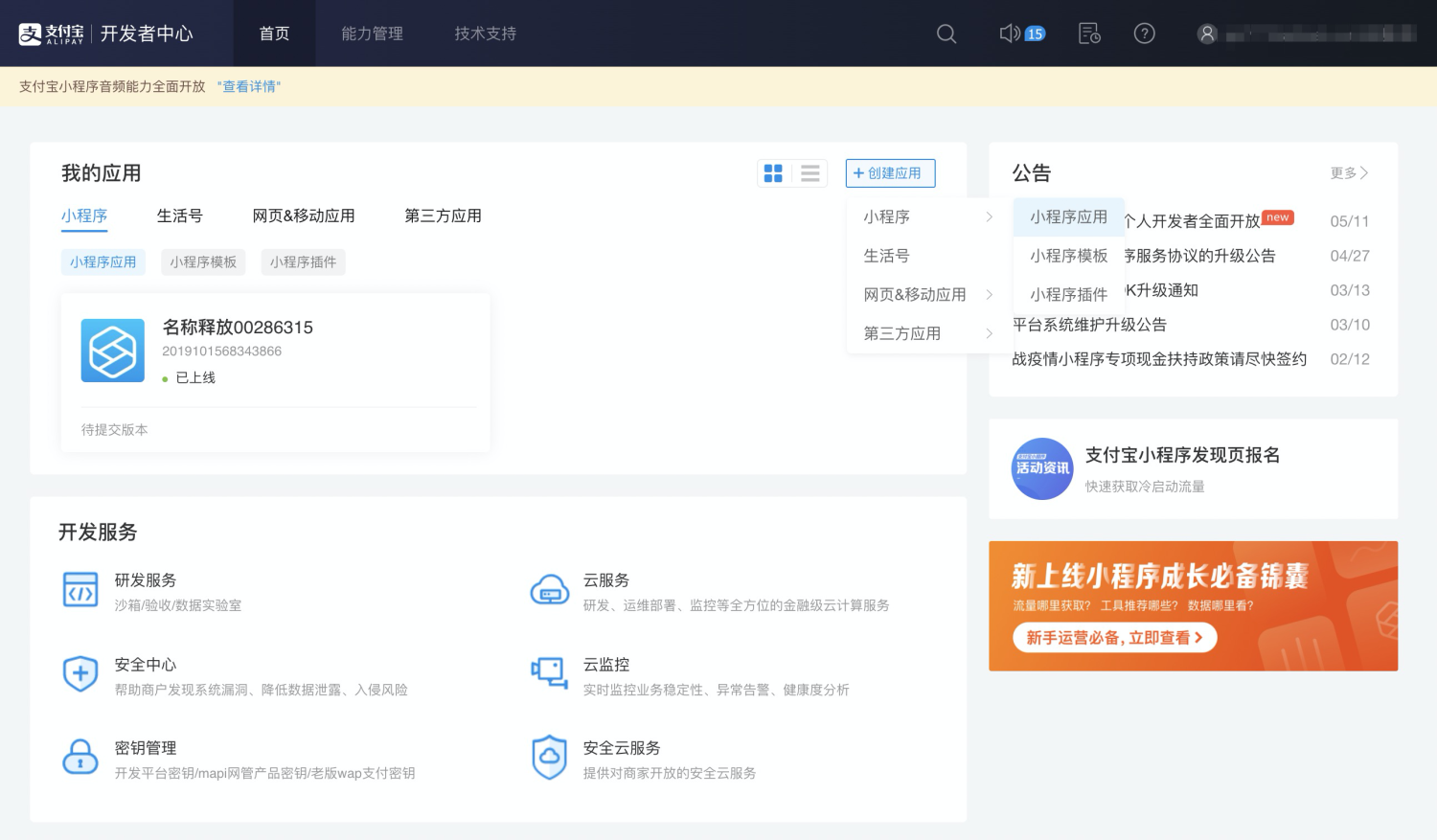
Task: Expand 网页&移动应用 submenu in create menu
Action: [990, 295]
